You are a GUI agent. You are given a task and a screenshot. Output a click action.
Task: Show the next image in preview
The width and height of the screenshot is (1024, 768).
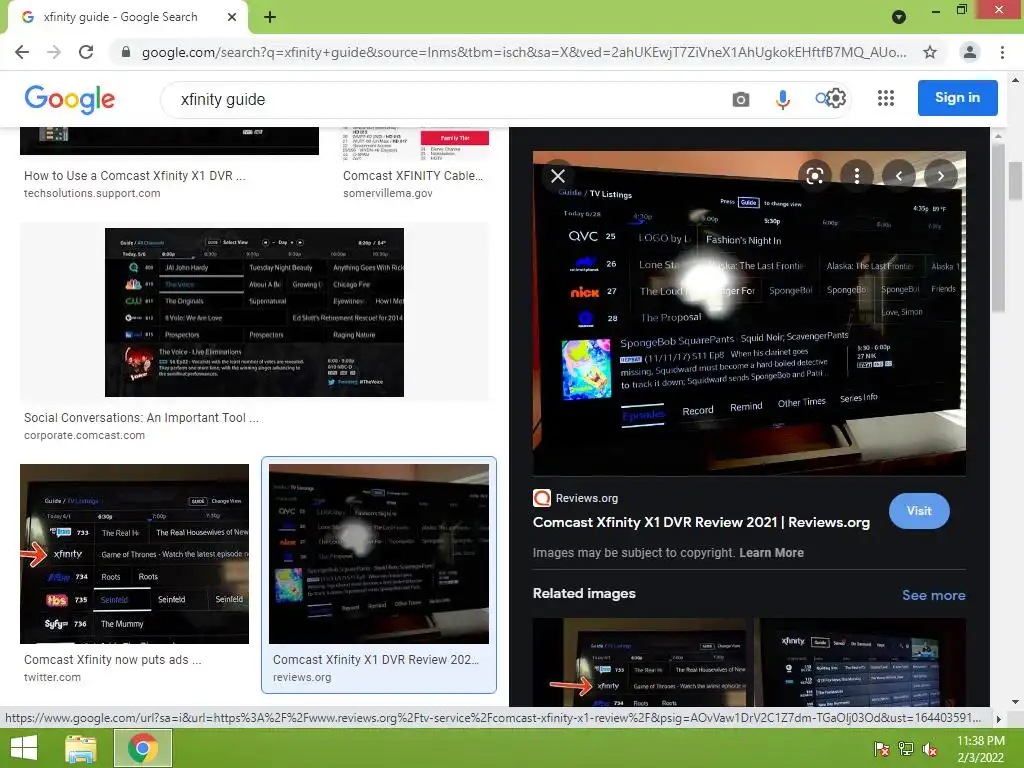click(x=941, y=176)
